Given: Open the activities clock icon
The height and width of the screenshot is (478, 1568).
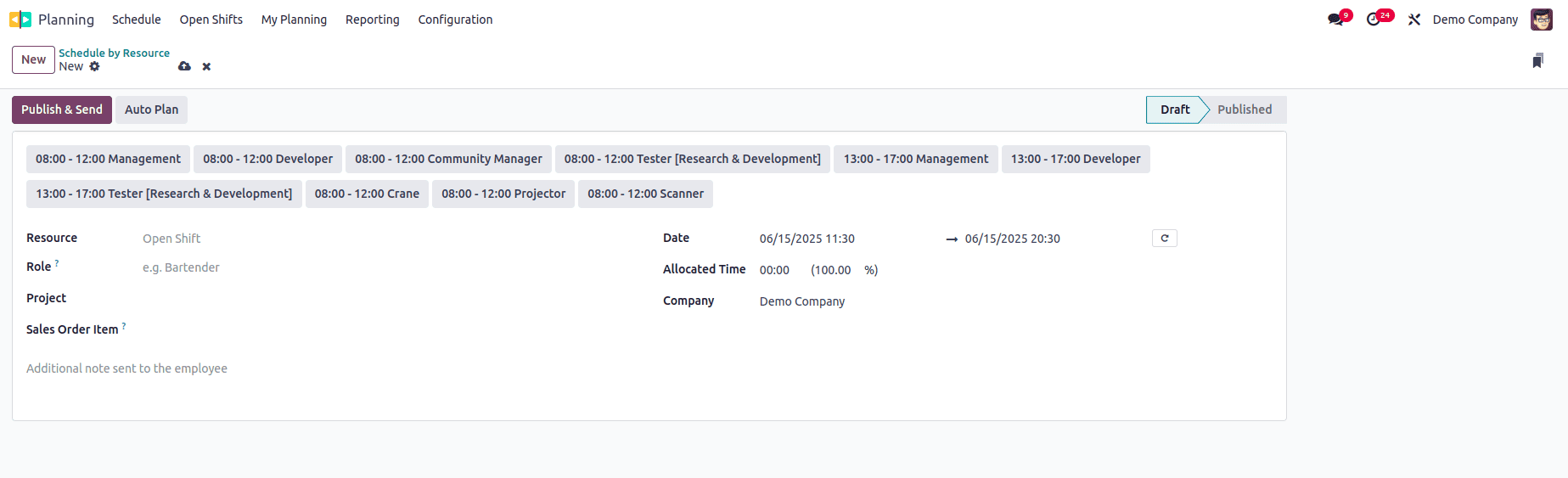Looking at the screenshot, I should [1373, 20].
